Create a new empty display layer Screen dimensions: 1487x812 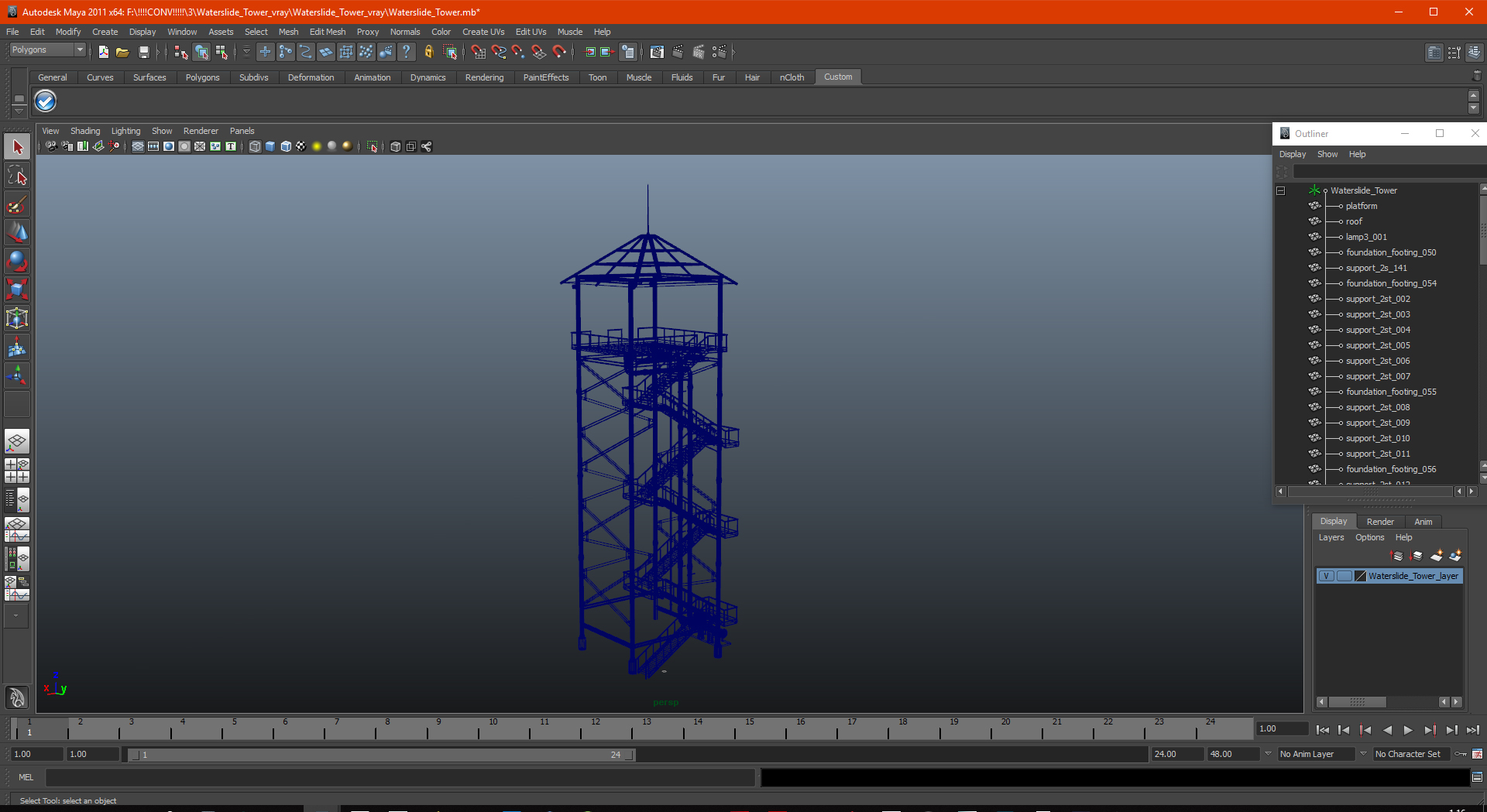(1436, 556)
